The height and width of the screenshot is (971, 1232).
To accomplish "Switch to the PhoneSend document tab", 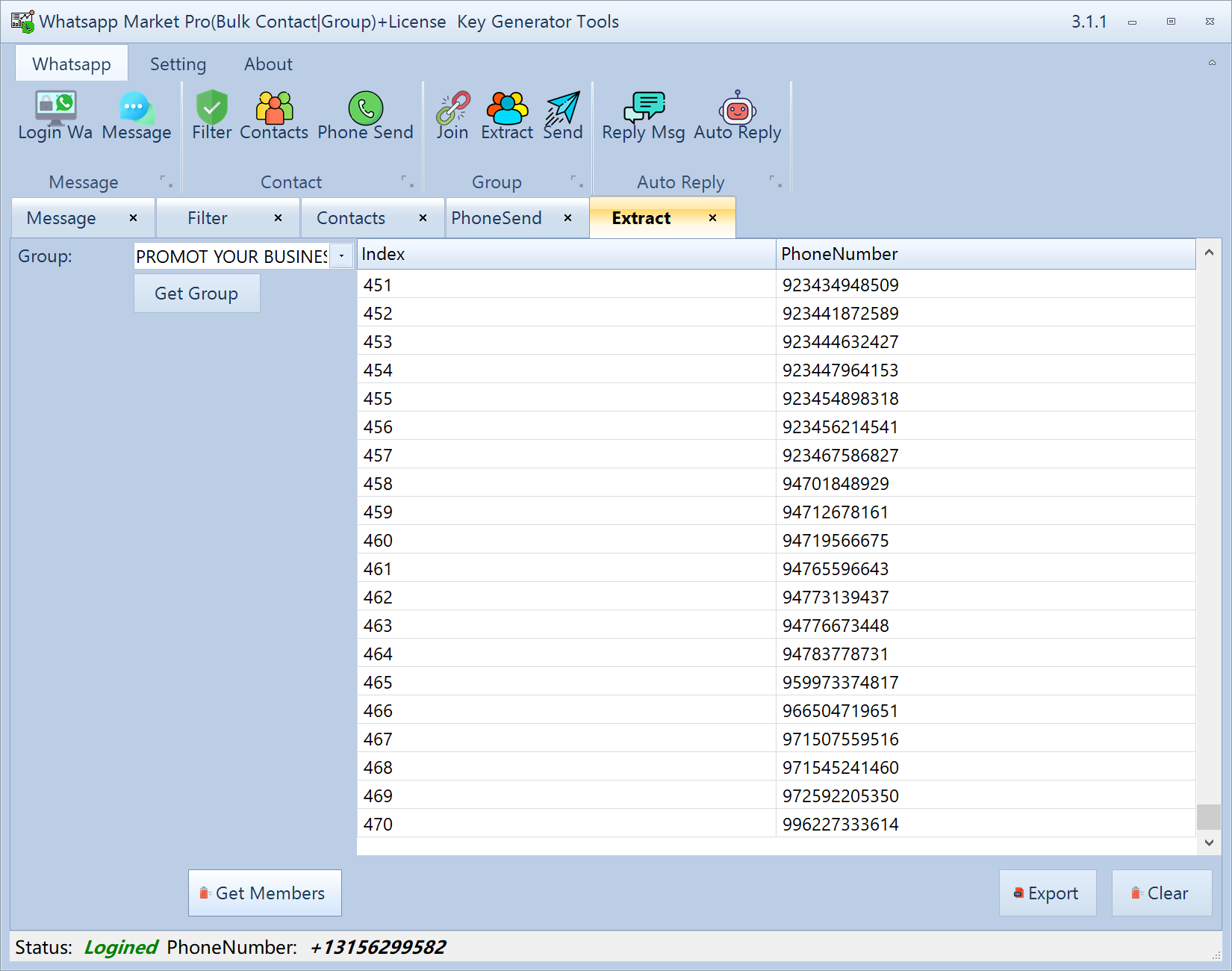I will point(497,218).
